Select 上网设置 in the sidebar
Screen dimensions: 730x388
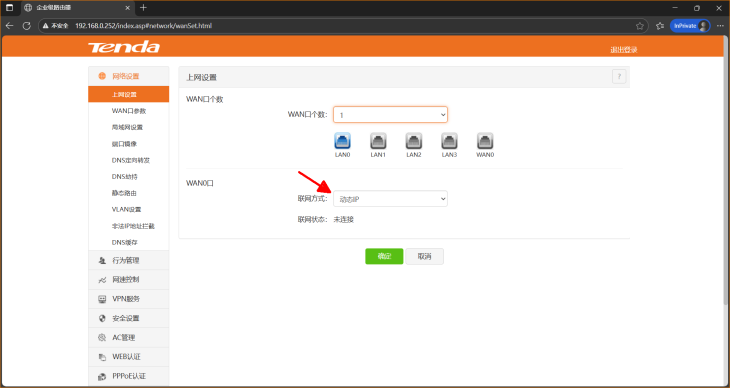pyautogui.click(x=128, y=94)
